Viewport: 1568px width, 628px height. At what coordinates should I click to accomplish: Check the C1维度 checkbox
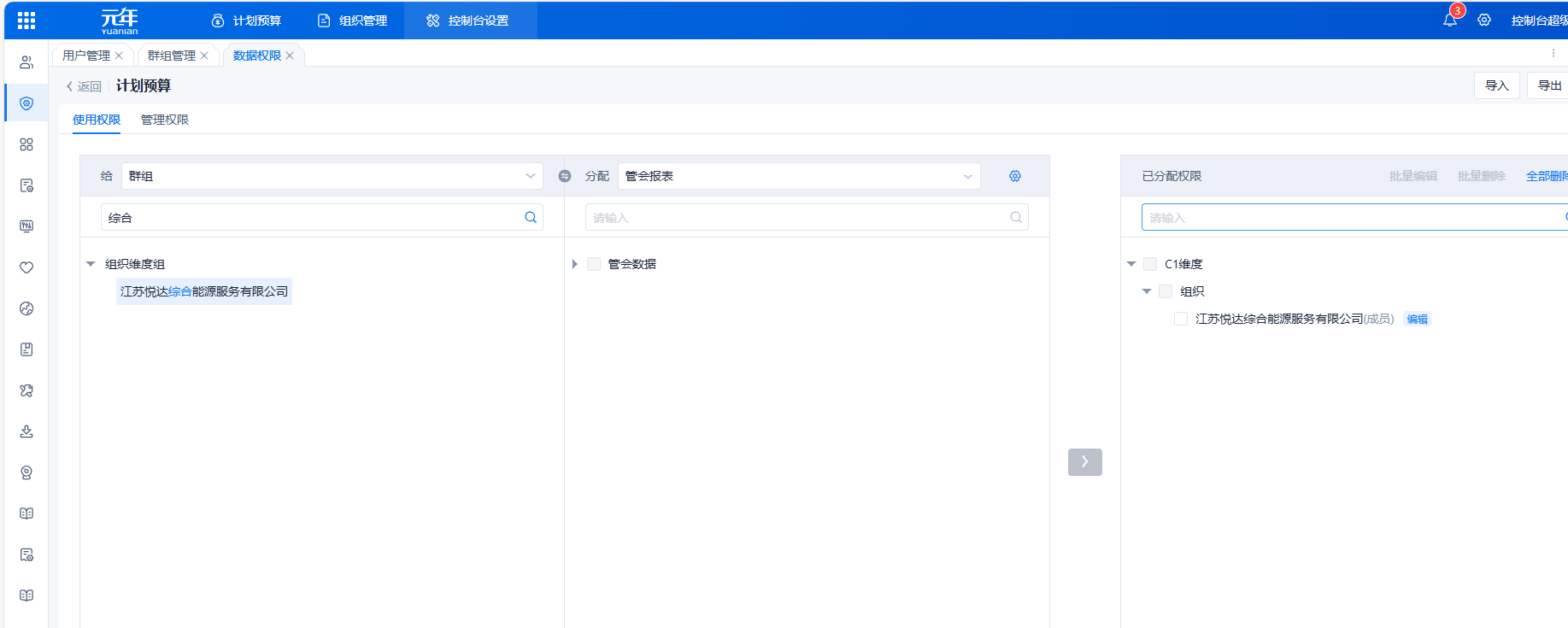1150,264
